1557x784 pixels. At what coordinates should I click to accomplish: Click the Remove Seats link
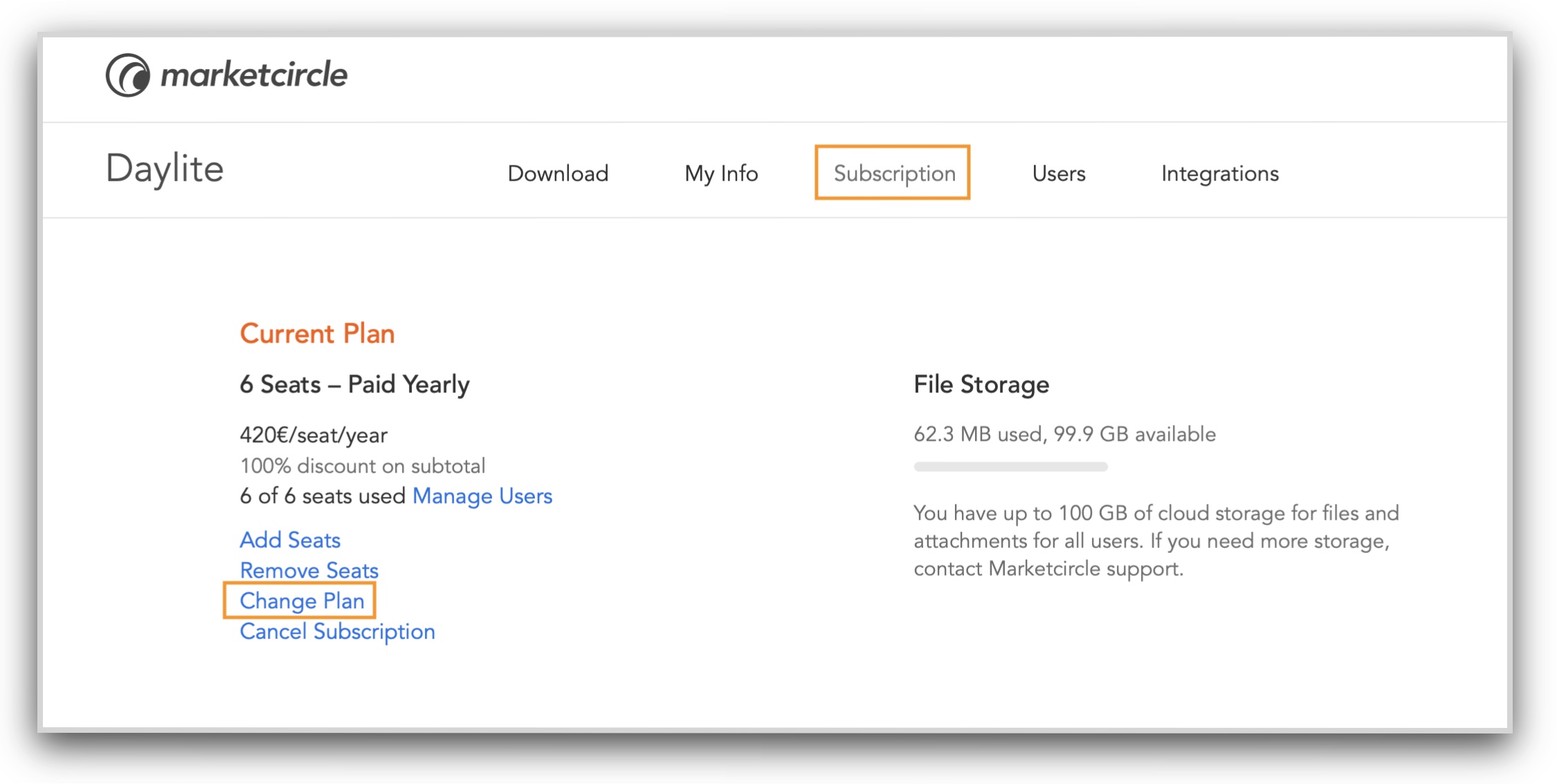point(309,570)
